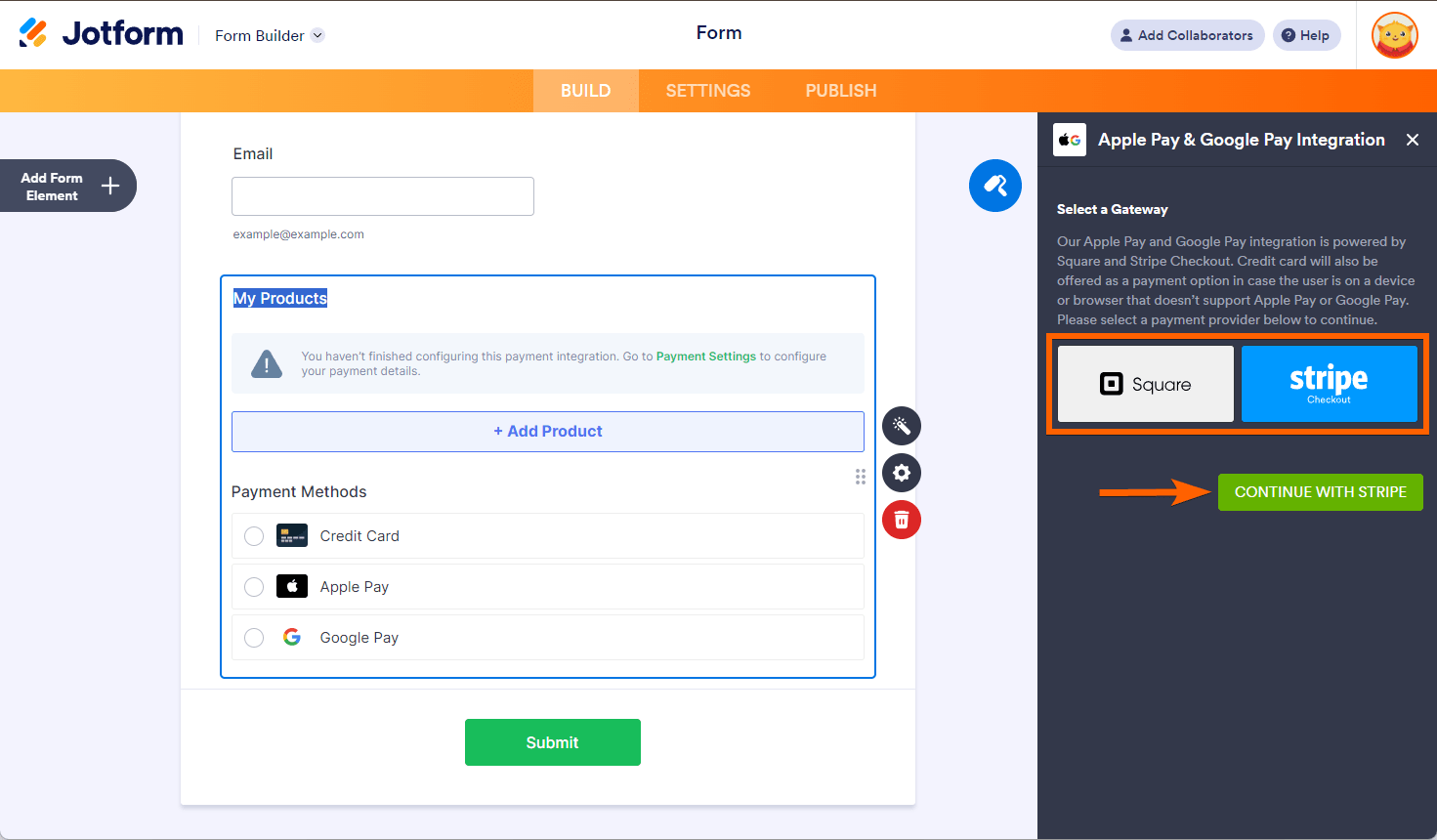Viewport: 1437px width, 840px height.
Task: Select the Credit Card radio button
Action: pyautogui.click(x=254, y=536)
